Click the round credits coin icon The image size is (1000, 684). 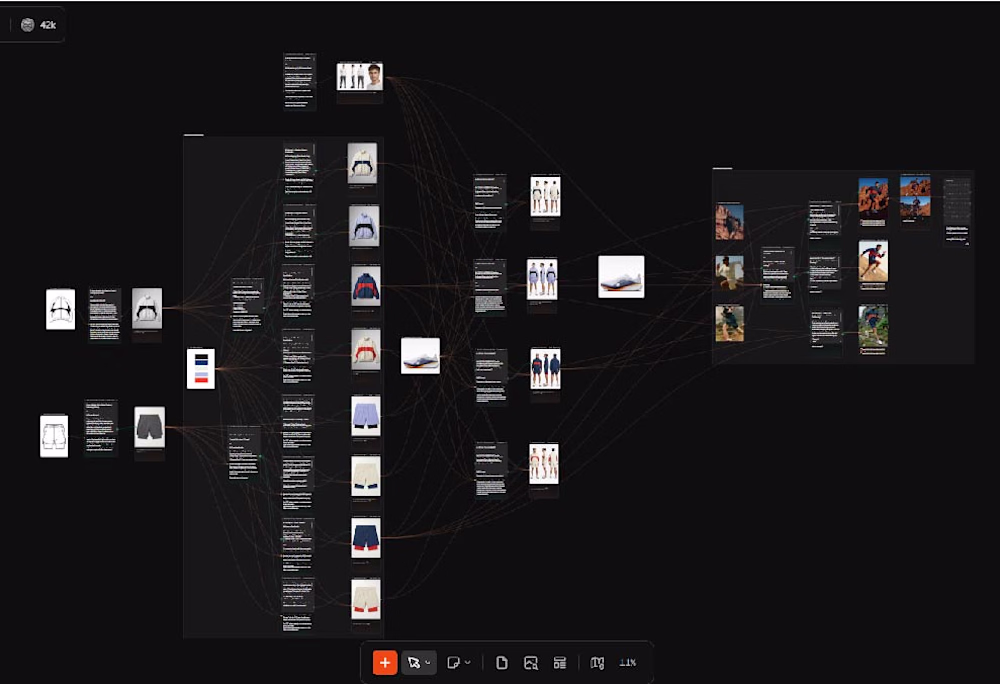(x=27, y=25)
